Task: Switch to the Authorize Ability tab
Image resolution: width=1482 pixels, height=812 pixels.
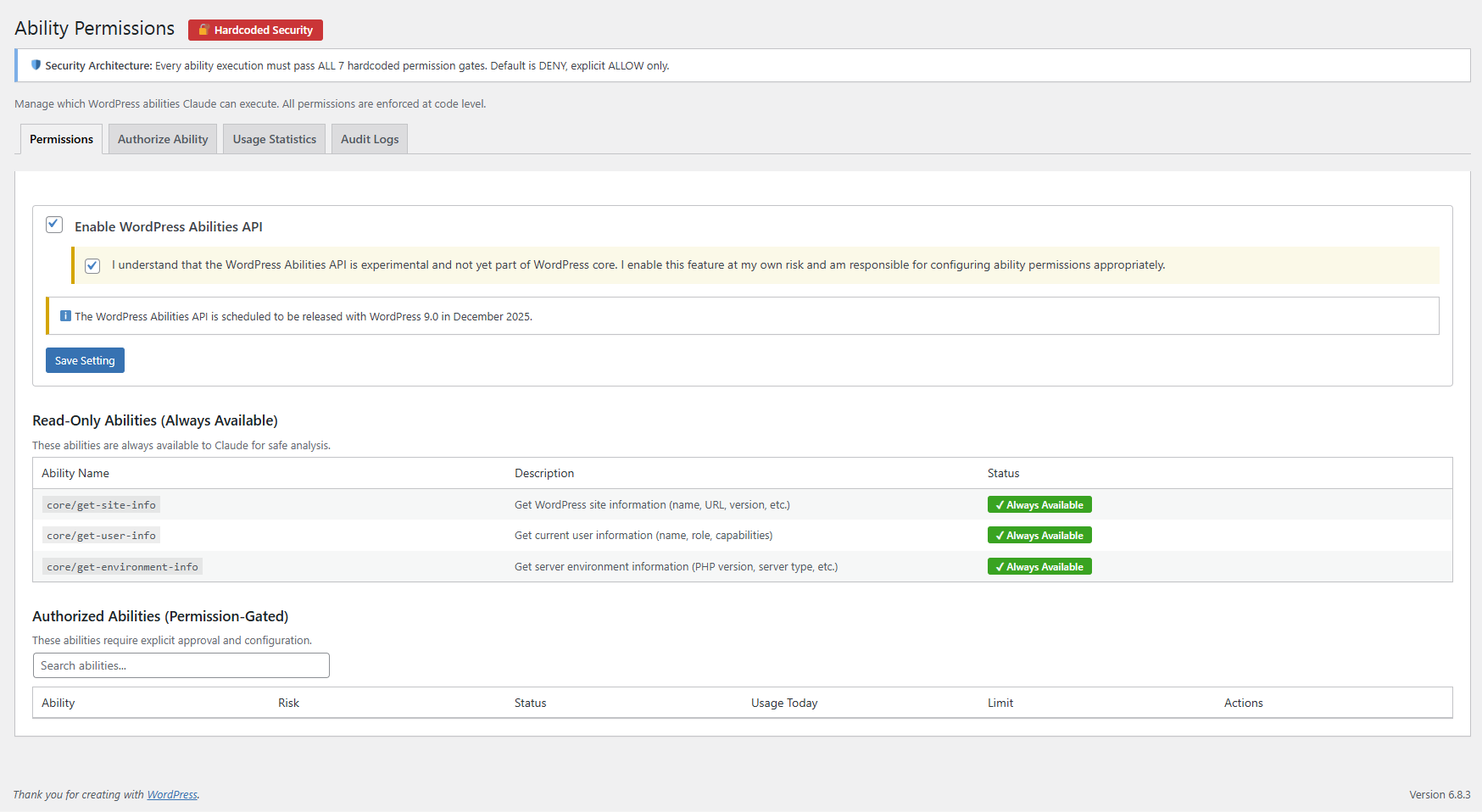Action: pyautogui.click(x=163, y=140)
